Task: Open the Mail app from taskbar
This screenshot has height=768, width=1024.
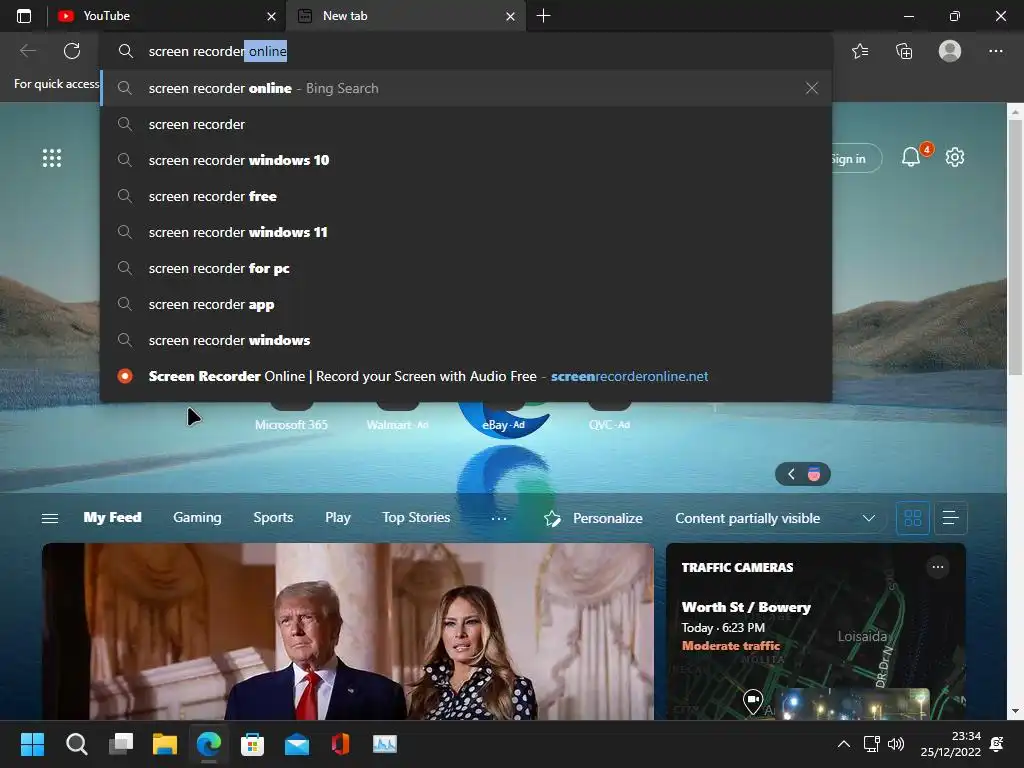Action: (296, 744)
